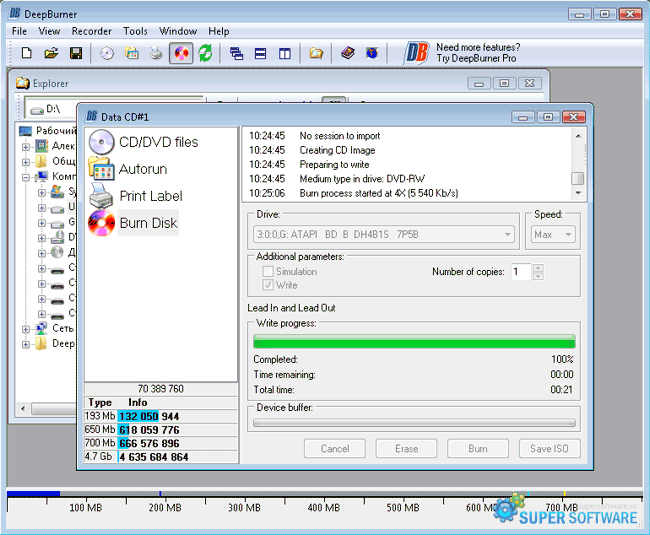Click the cascade windows toolbar icon

click(236, 53)
